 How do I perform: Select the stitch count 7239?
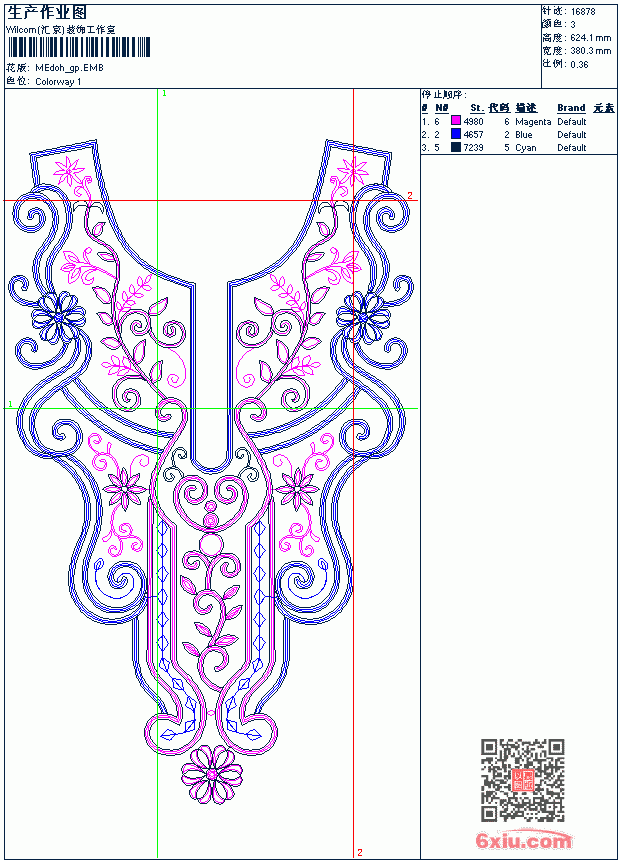click(474, 148)
